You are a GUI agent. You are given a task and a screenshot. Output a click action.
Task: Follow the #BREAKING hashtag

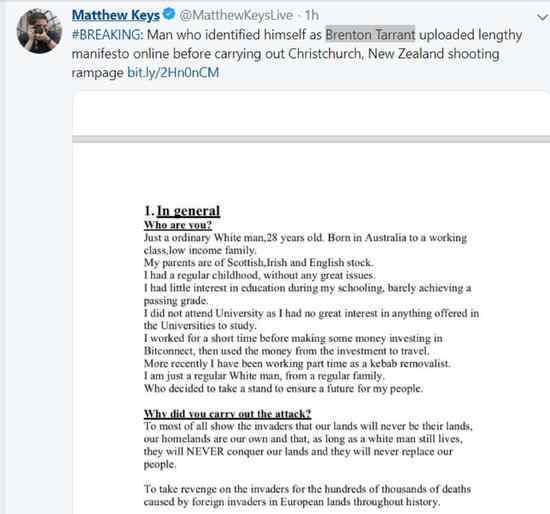coord(107,35)
